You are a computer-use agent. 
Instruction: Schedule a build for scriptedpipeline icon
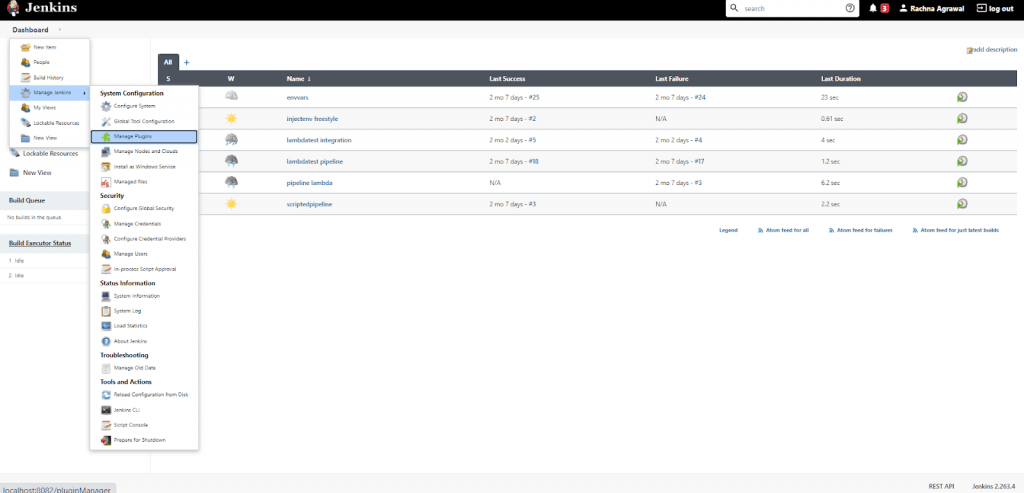pyautogui.click(x=962, y=204)
